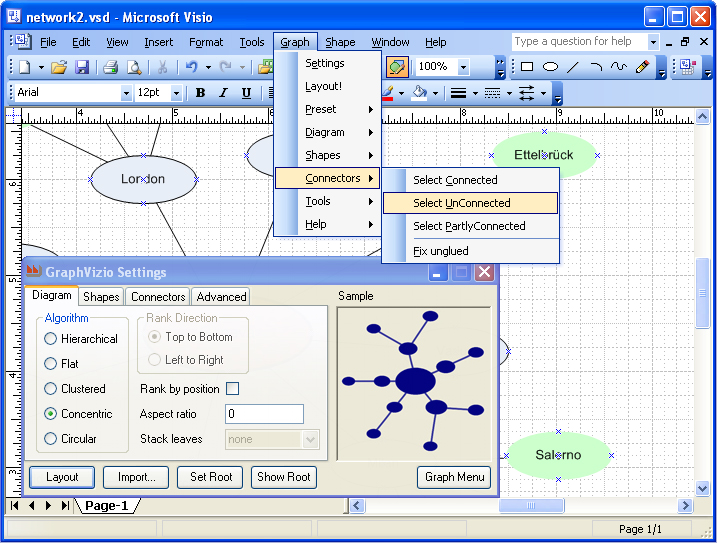Screen dimensions: 717x543
Task: Select the Flat algorithm option
Action: [50, 364]
